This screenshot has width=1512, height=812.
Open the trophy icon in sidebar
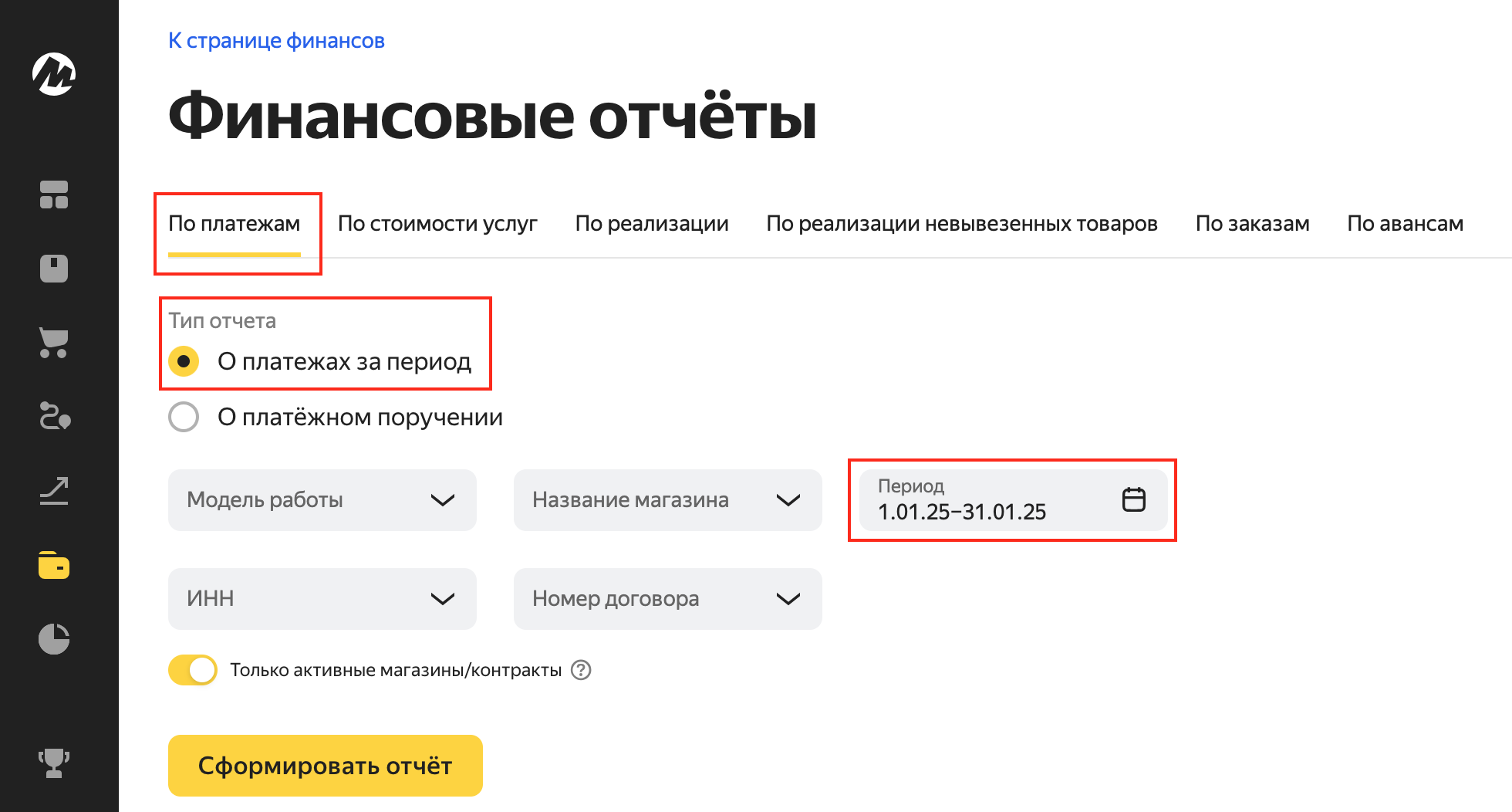pyautogui.click(x=54, y=763)
